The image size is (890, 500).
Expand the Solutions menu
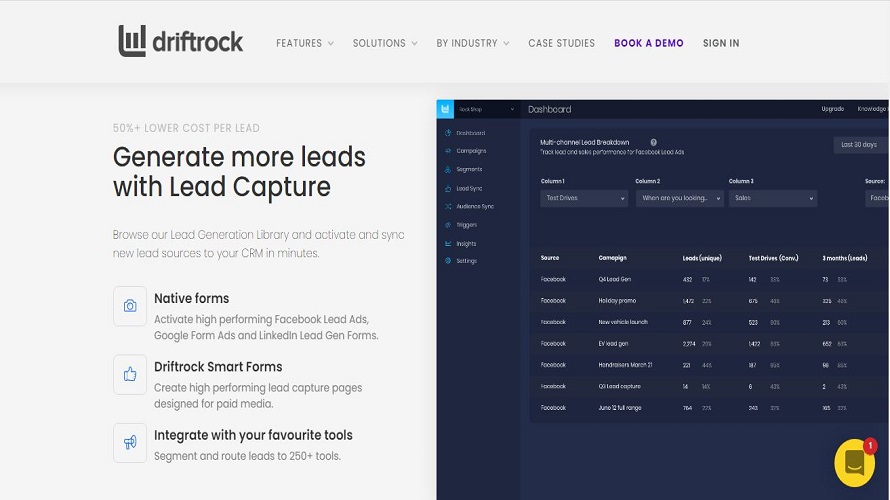click(385, 43)
